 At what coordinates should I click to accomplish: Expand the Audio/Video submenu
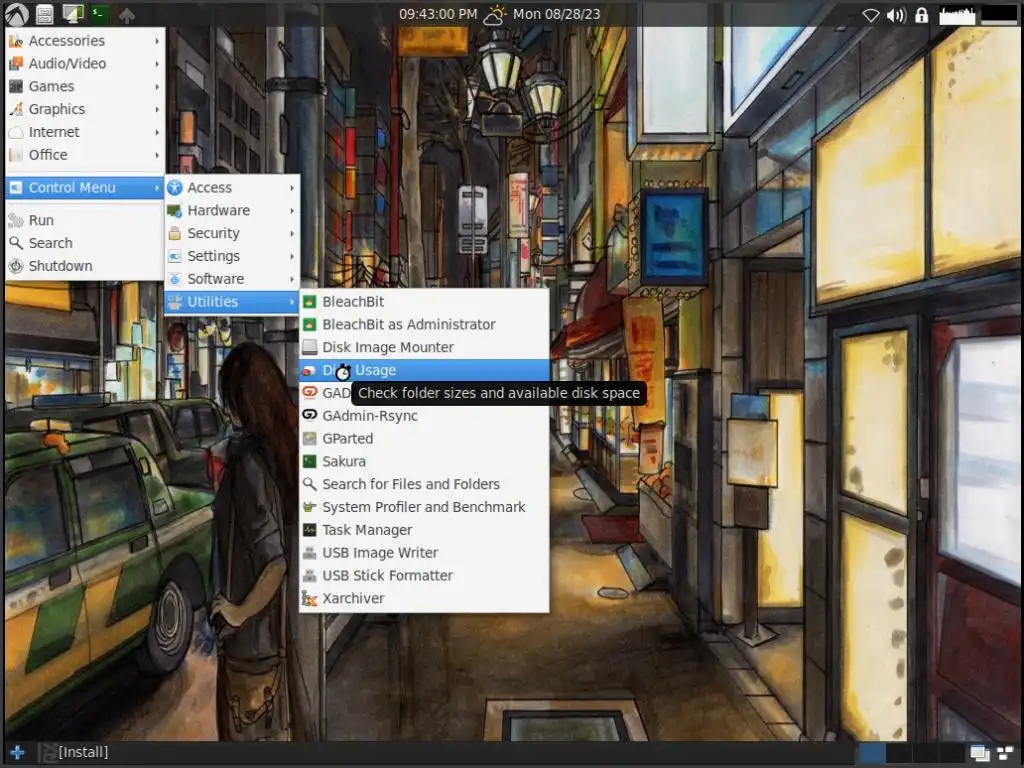[x=84, y=63]
